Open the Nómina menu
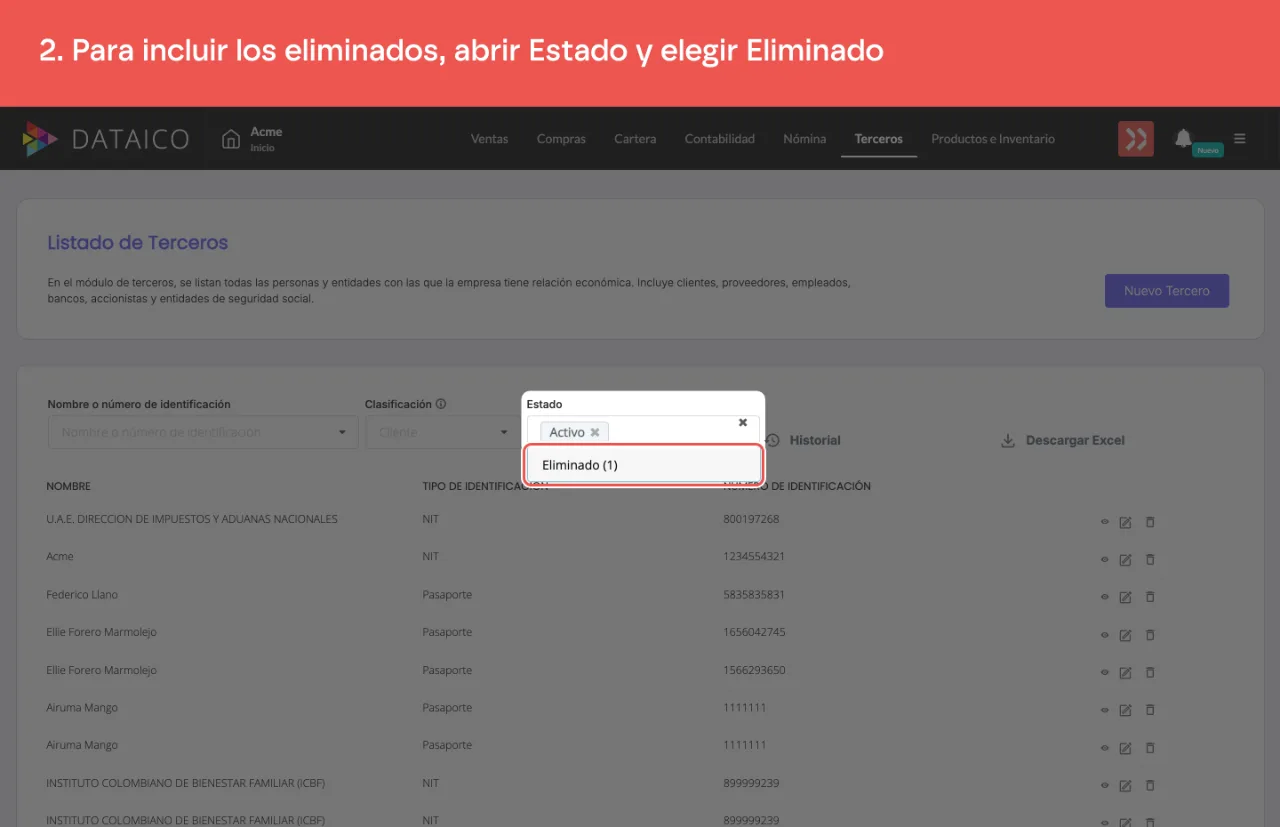 click(805, 139)
